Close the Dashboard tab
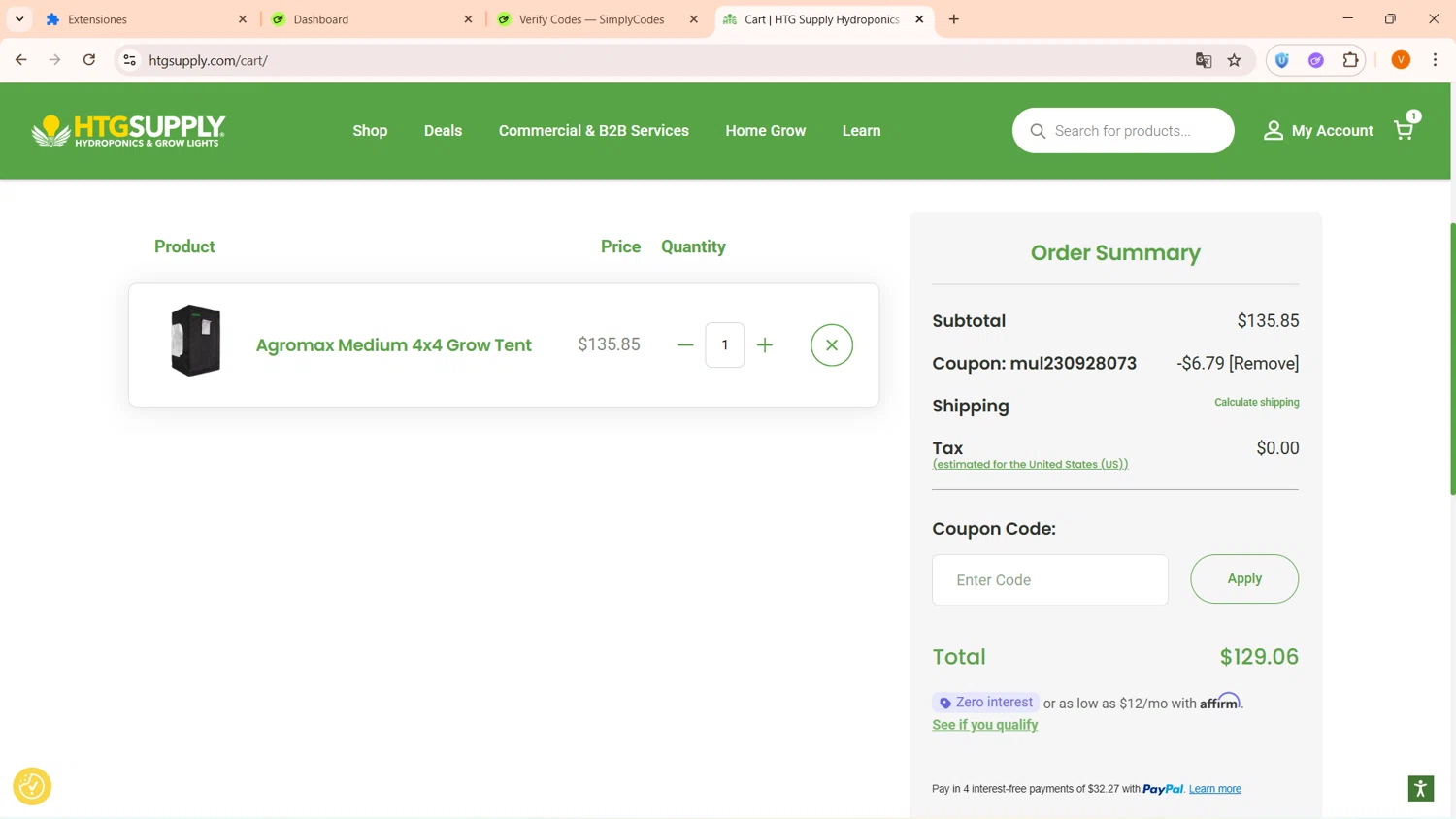 coord(468,19)
